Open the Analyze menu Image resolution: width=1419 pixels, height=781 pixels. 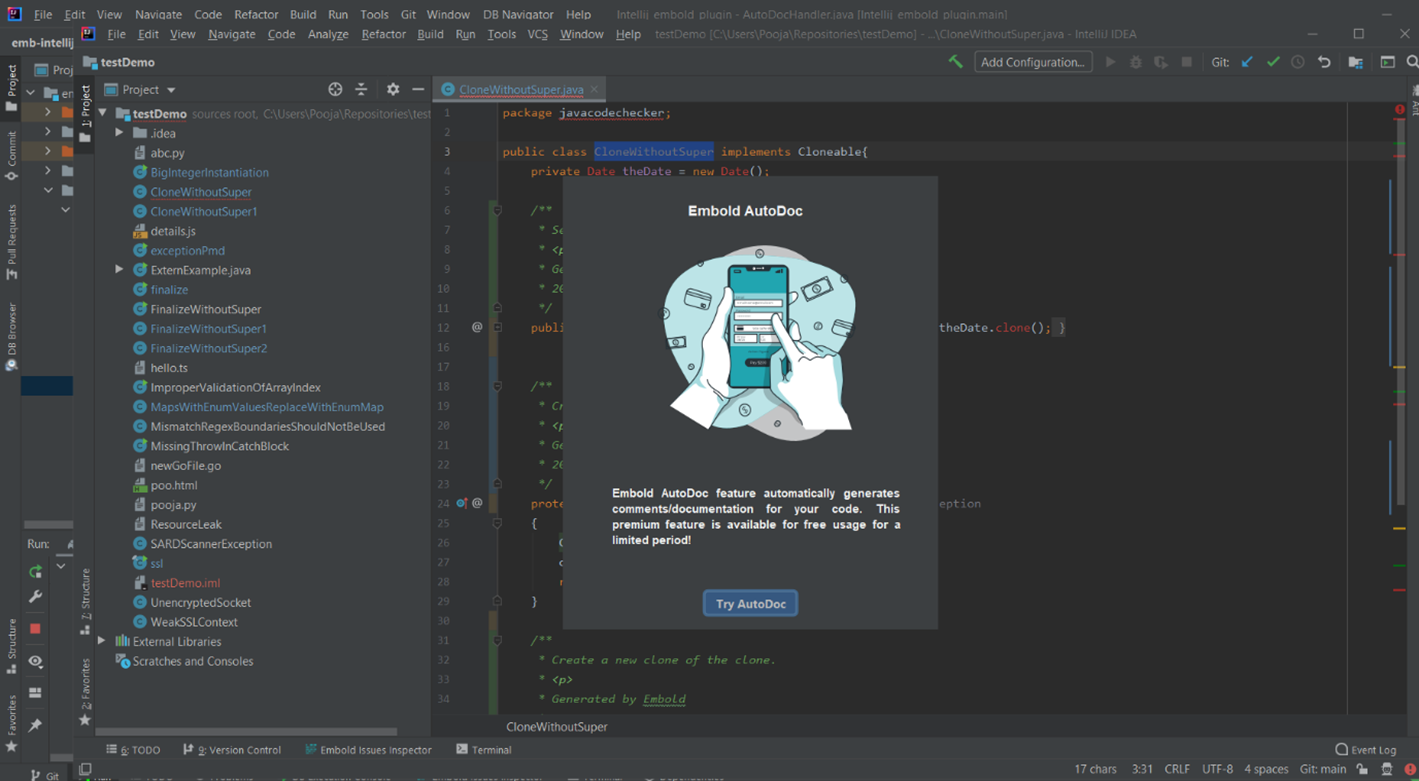(328, 34)
